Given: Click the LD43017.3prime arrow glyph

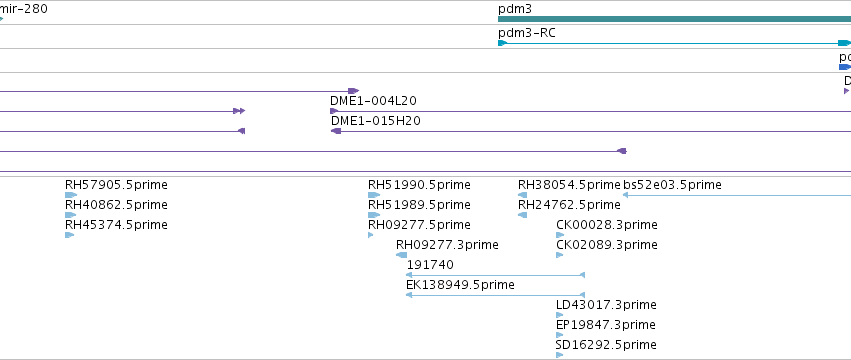Looking at the screenshot, I should coord(560,315).
